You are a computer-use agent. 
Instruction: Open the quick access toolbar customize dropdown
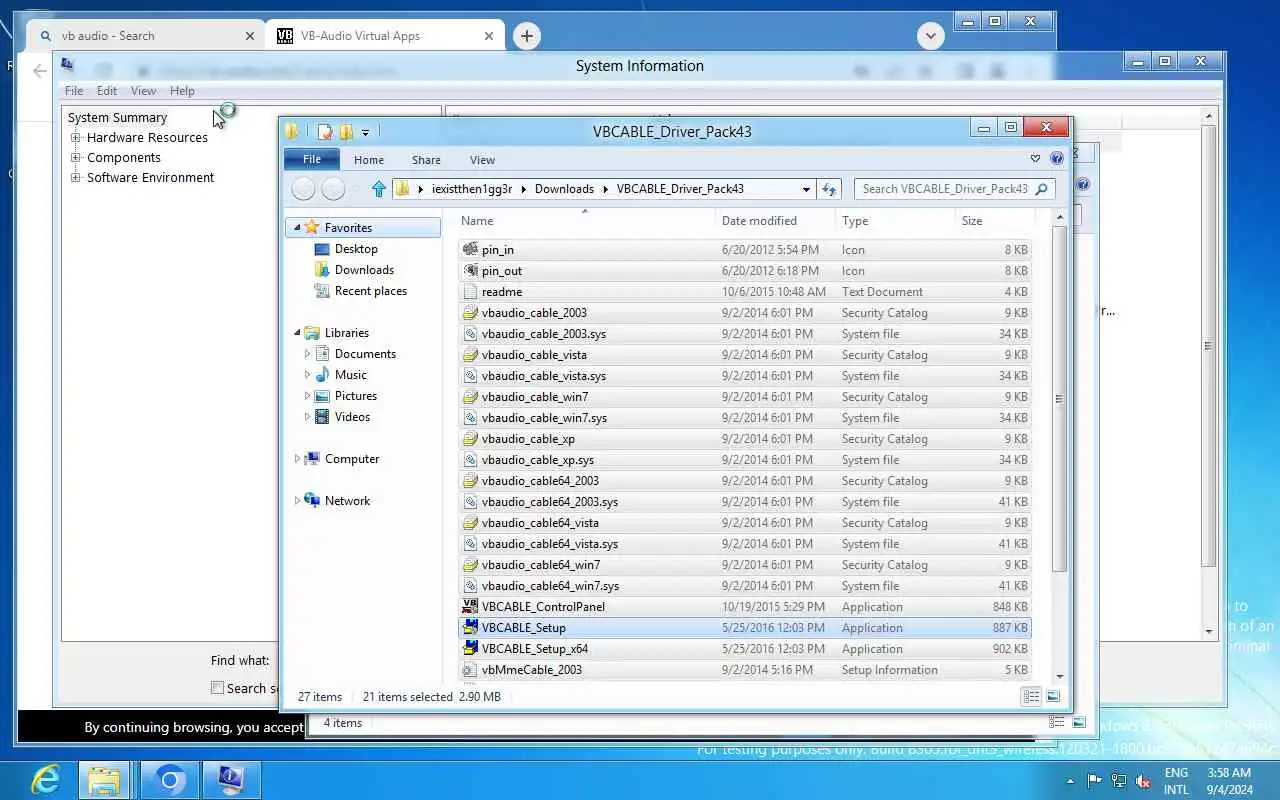point(365,132)
